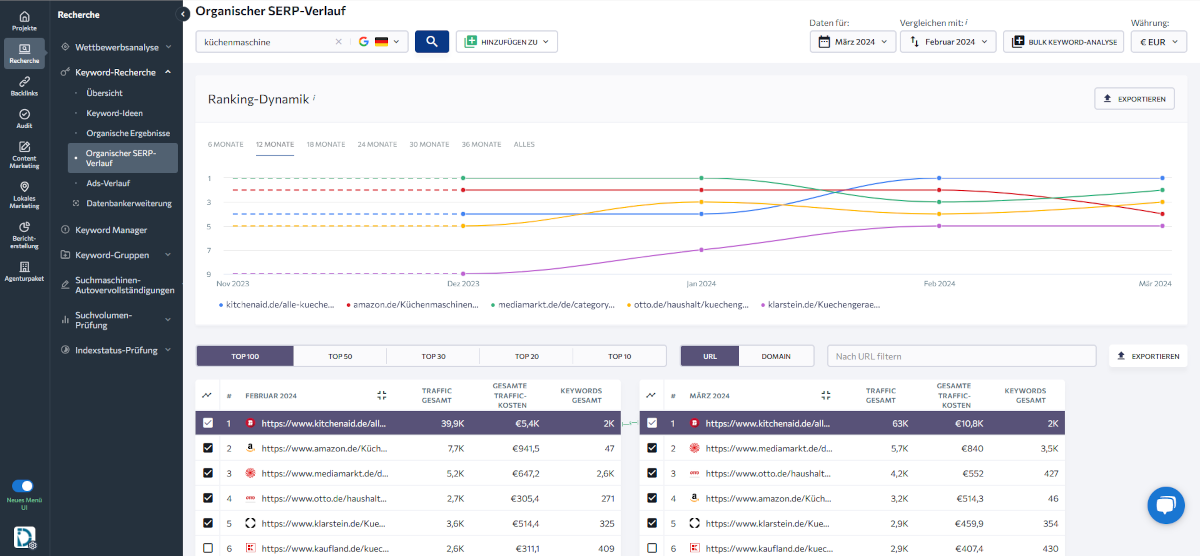Open the Audit section icon
The image size is (1200, 556).
pos(24,119)
